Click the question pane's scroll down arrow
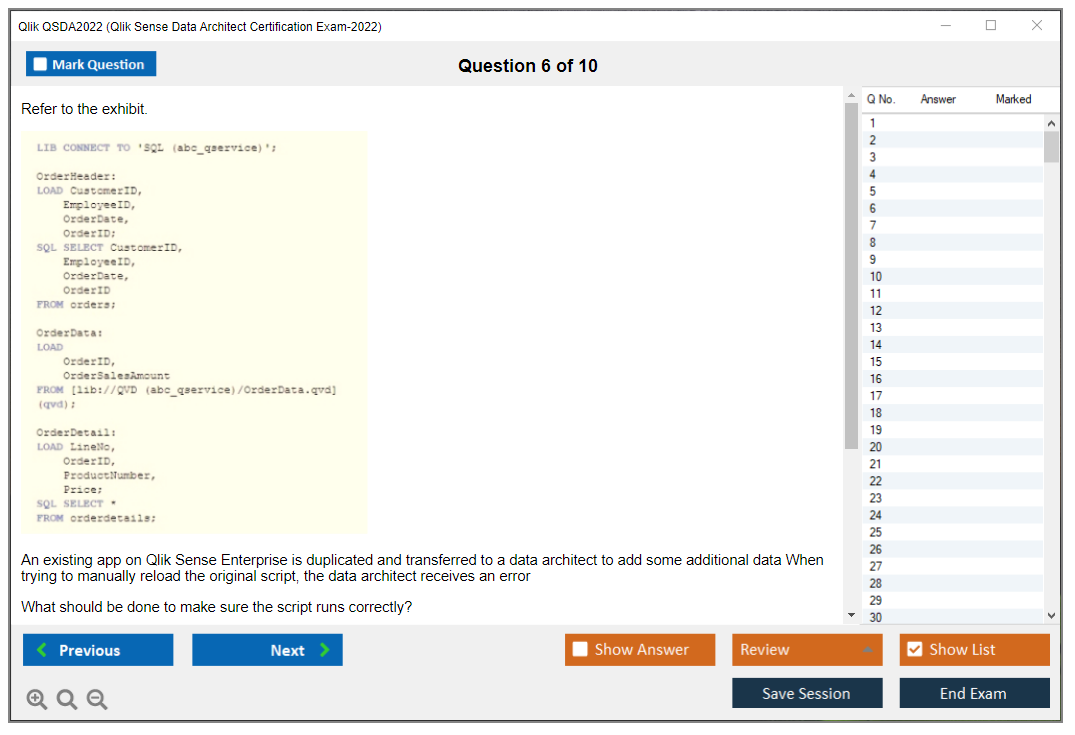This screenshot has width=1075, height=735. [851, 615]
